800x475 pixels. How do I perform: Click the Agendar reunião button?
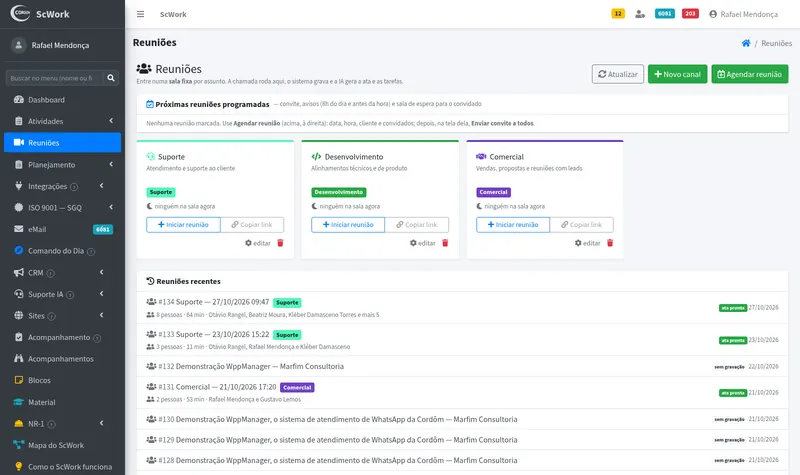[749, 74]
